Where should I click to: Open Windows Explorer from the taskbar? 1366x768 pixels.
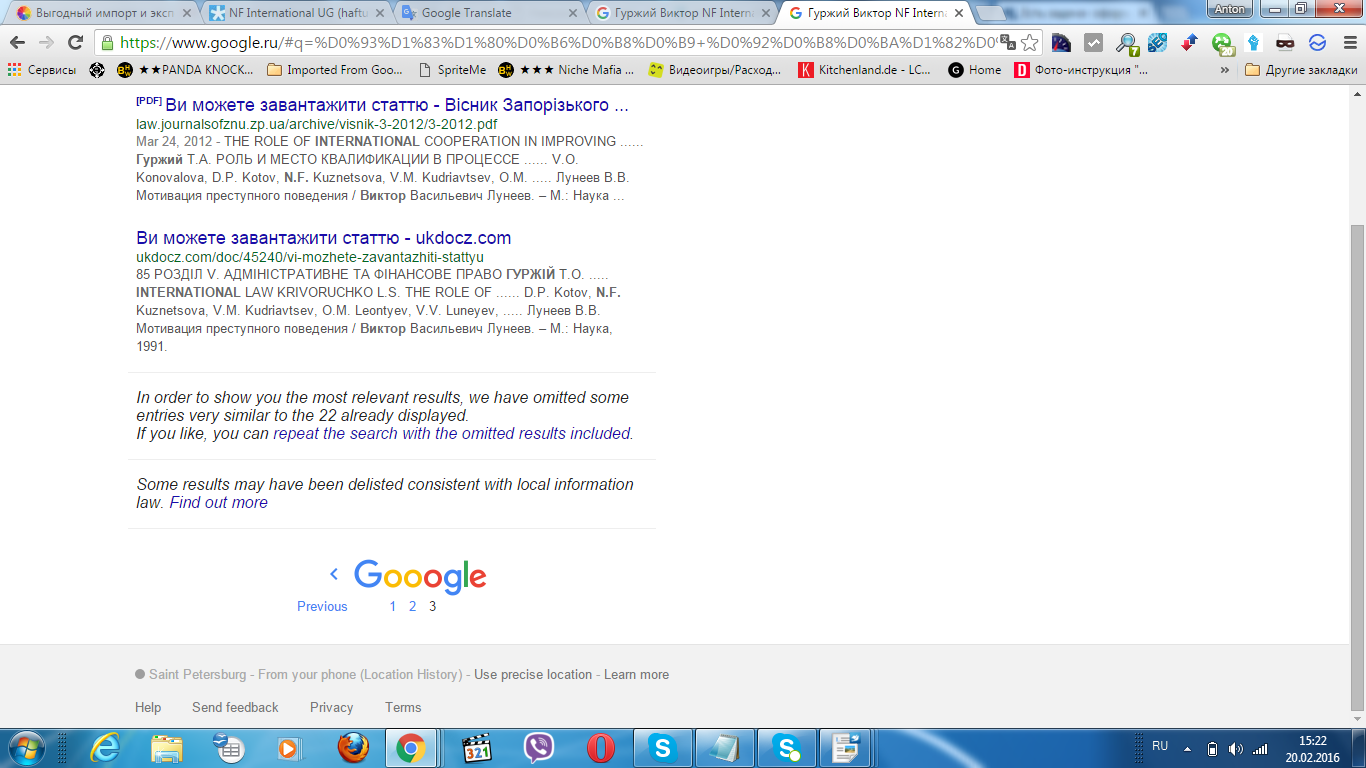167,748
